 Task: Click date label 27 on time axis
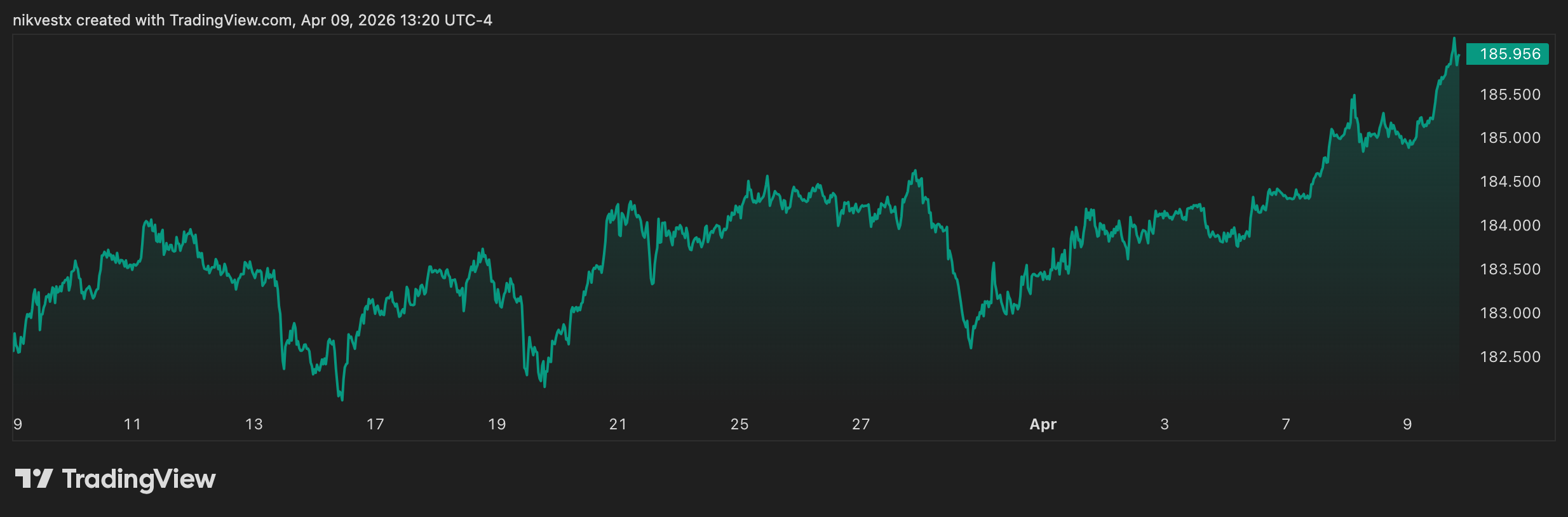pos(861,424)
